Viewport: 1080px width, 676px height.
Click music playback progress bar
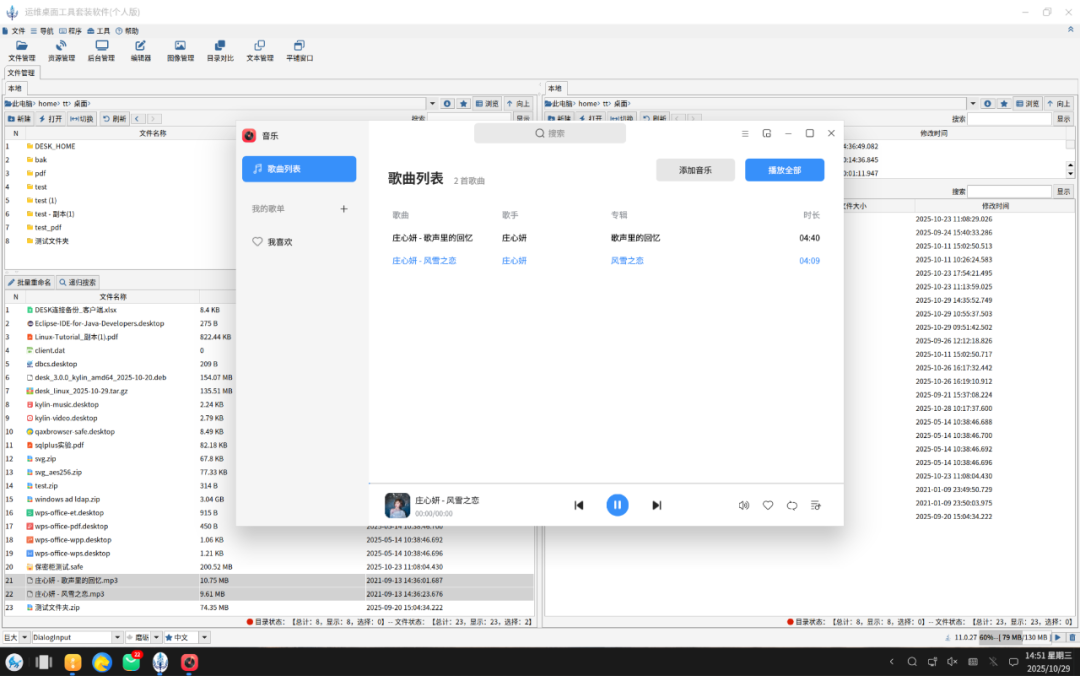(x=606, y=483)
